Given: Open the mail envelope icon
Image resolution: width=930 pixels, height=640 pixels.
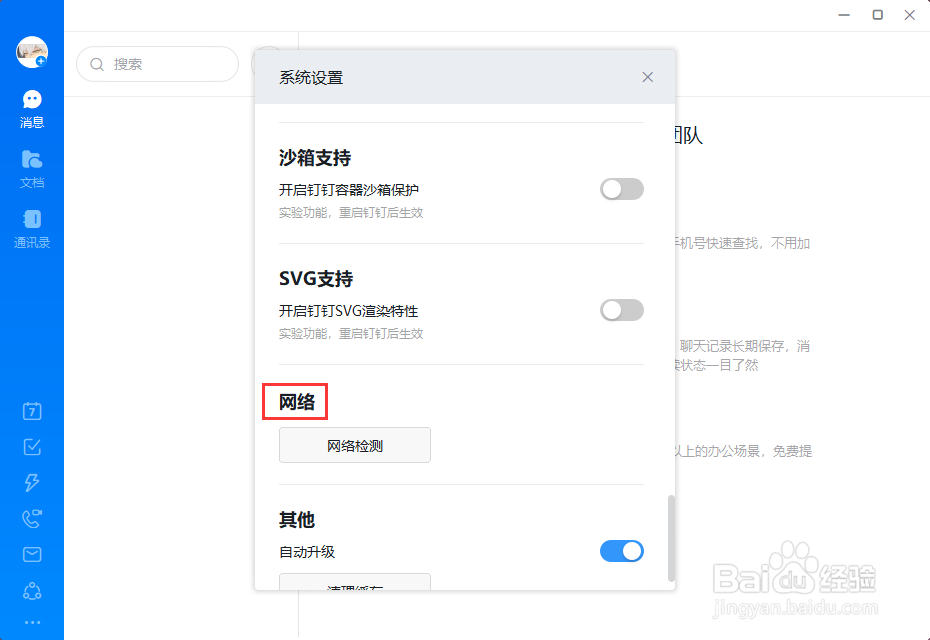Looking at the screenshot, I should [x=32, y=554].
